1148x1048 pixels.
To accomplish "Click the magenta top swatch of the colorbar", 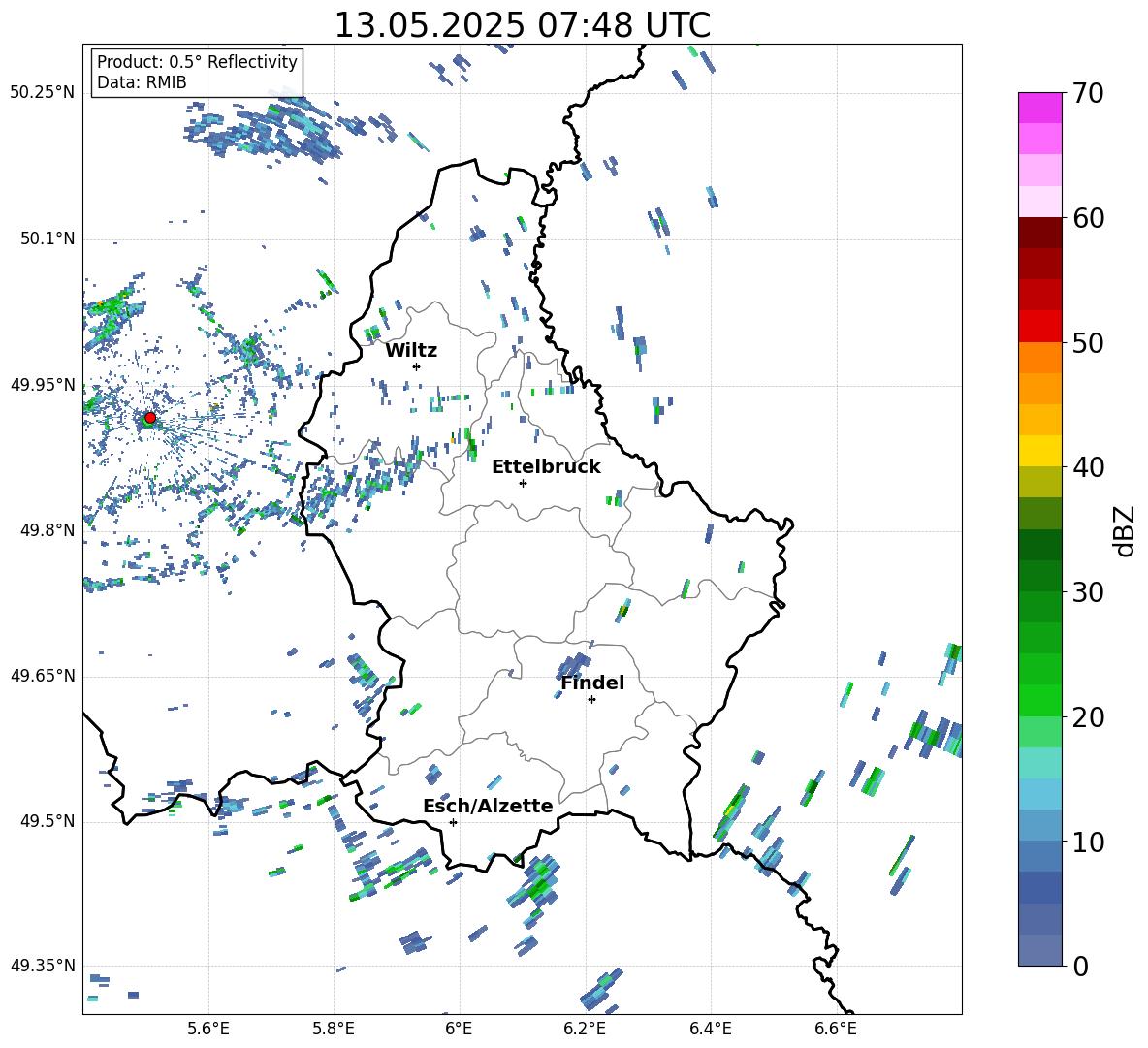I will click(x=1039, y=108).
